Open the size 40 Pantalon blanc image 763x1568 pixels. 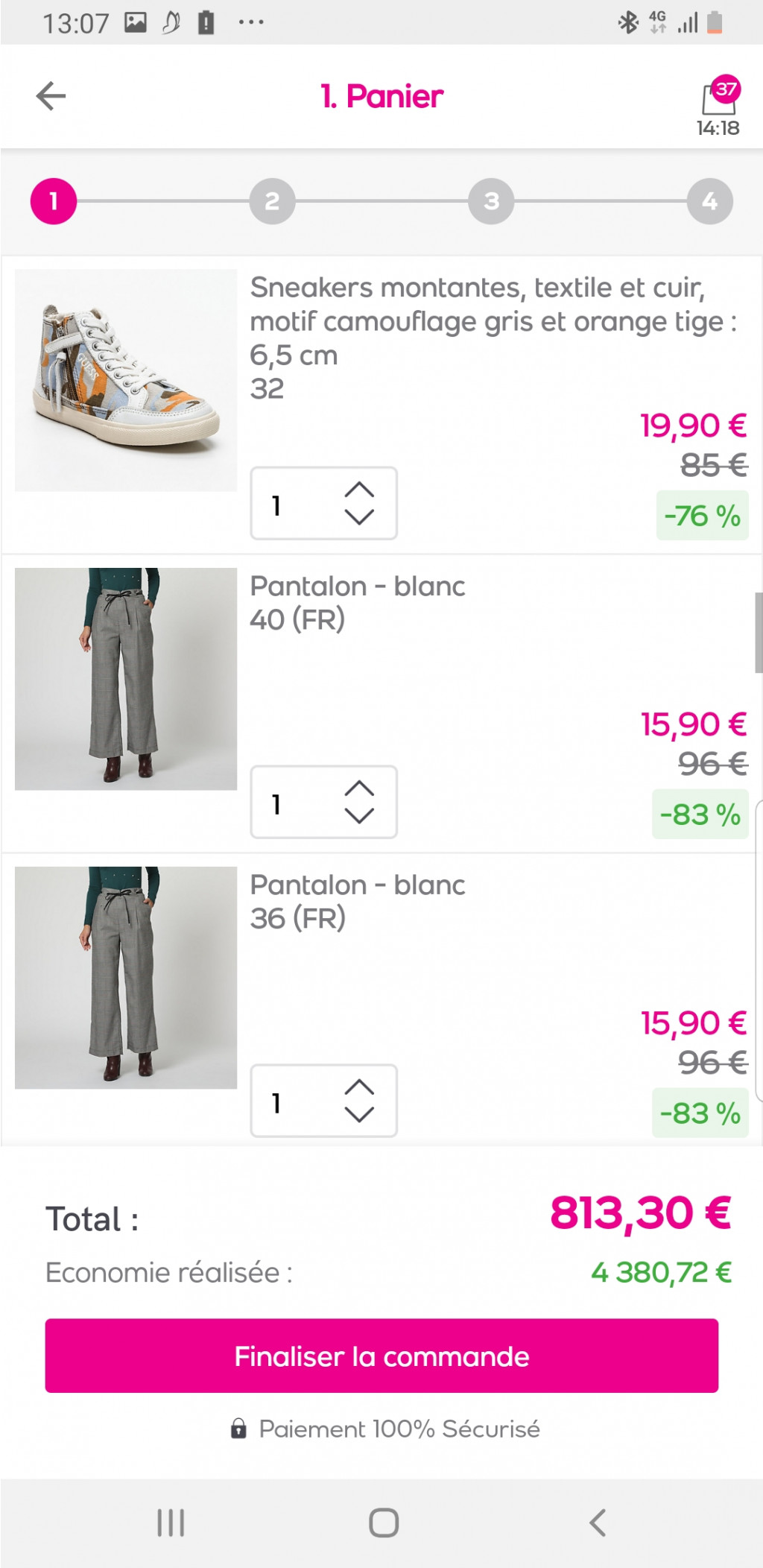coord(126,679)
